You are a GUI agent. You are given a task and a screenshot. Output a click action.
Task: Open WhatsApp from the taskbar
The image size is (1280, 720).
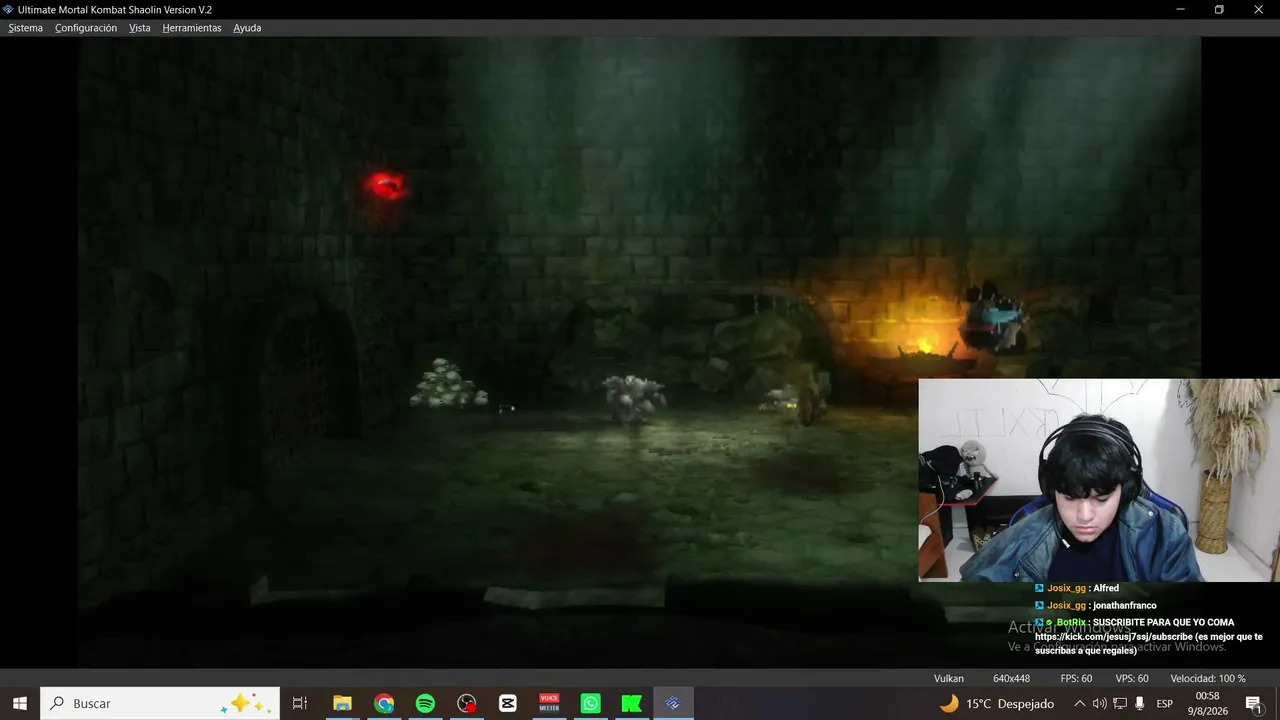pos(591,704)
